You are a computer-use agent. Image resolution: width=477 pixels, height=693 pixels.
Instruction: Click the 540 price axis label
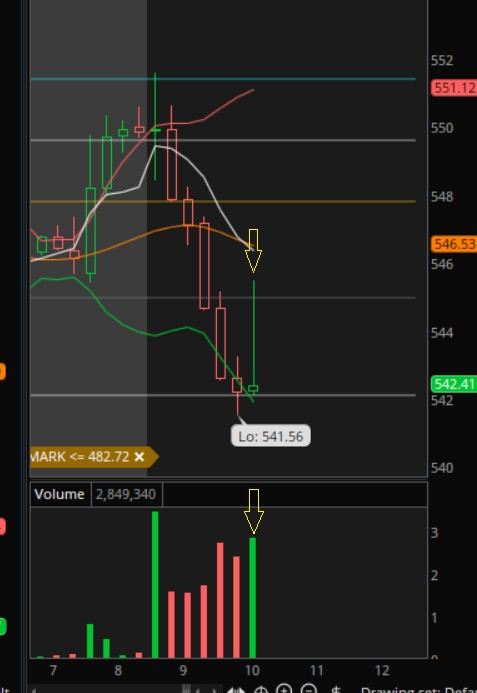tap(442, 468)
